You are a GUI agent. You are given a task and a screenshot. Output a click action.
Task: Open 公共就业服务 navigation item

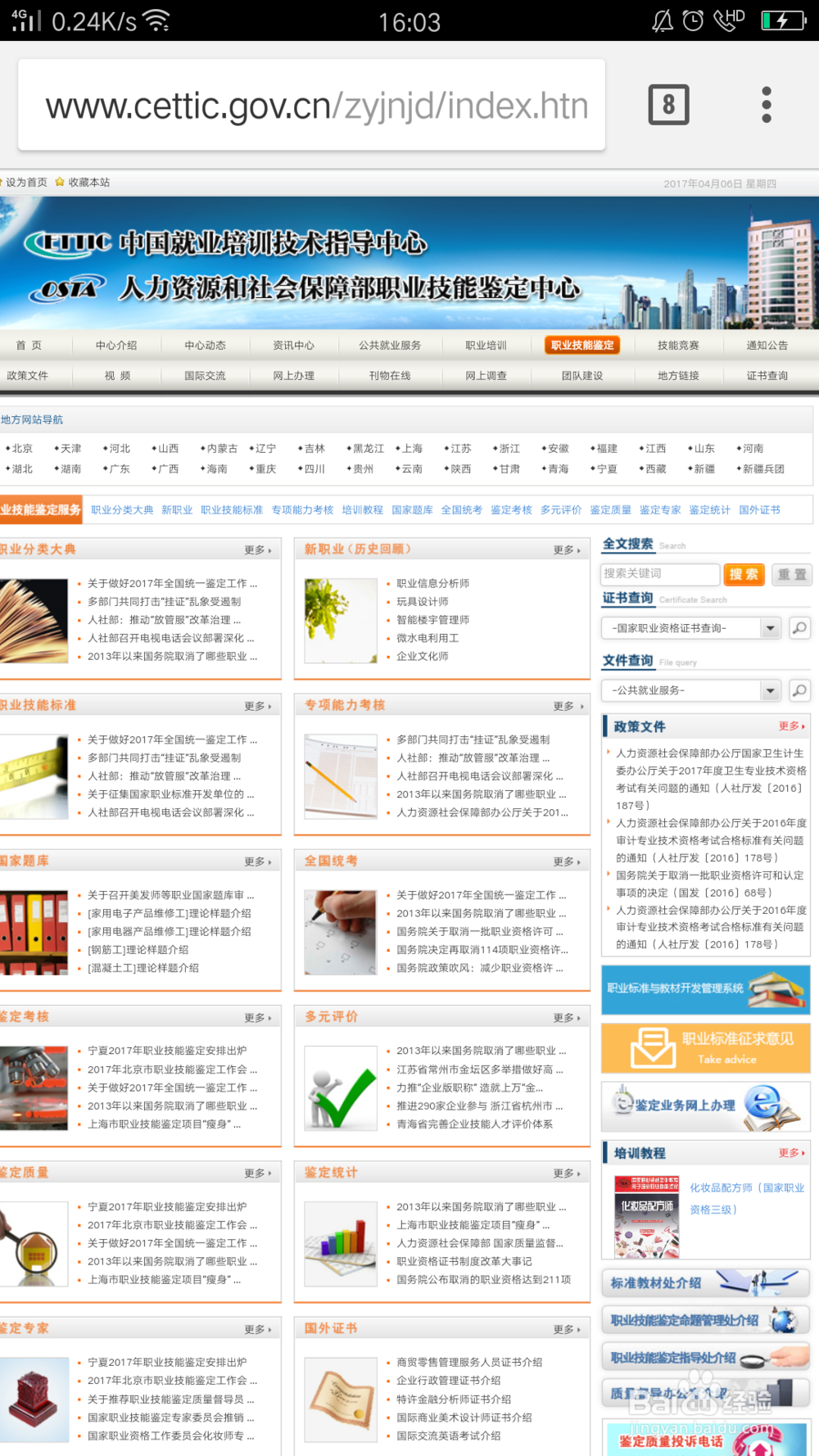click(390, 345)
